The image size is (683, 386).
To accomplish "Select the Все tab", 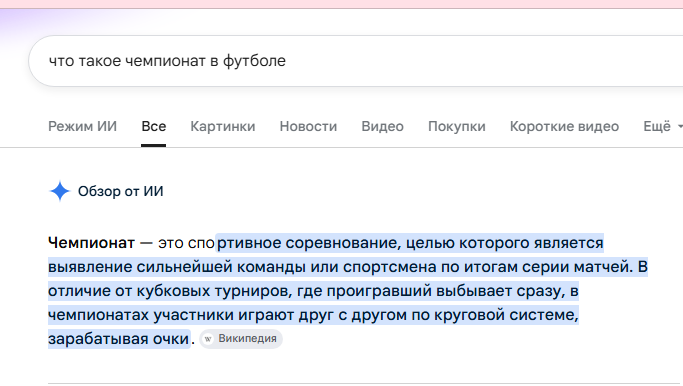I will (x=153, y=126).
